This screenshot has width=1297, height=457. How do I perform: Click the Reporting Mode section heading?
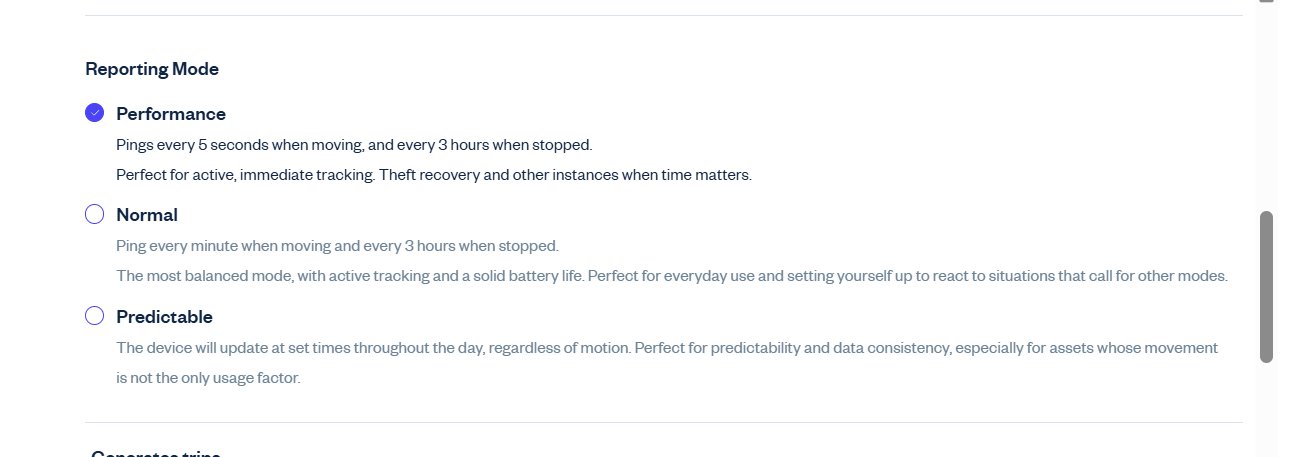(152, 69)
